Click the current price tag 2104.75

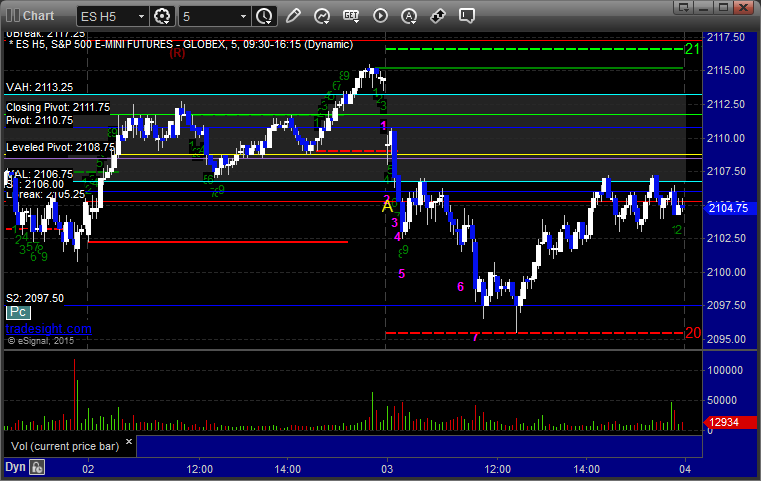[728, 208]
